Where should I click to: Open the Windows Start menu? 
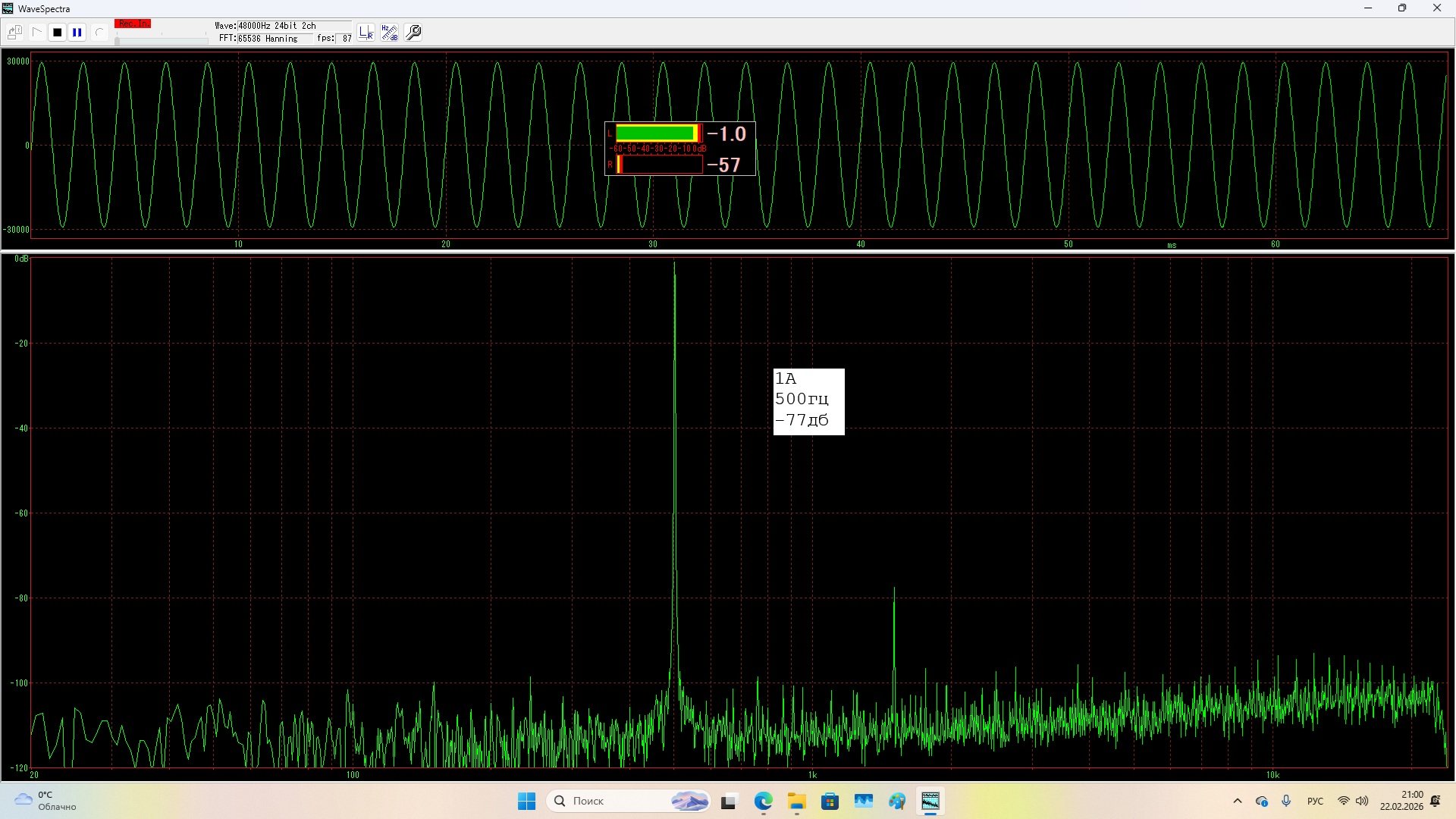[x=526, y=802]
